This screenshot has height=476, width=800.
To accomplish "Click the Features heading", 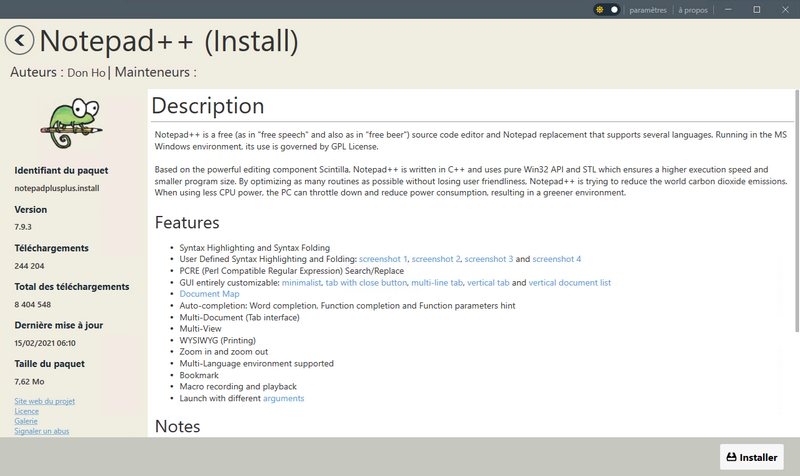I will coord(187,222).
